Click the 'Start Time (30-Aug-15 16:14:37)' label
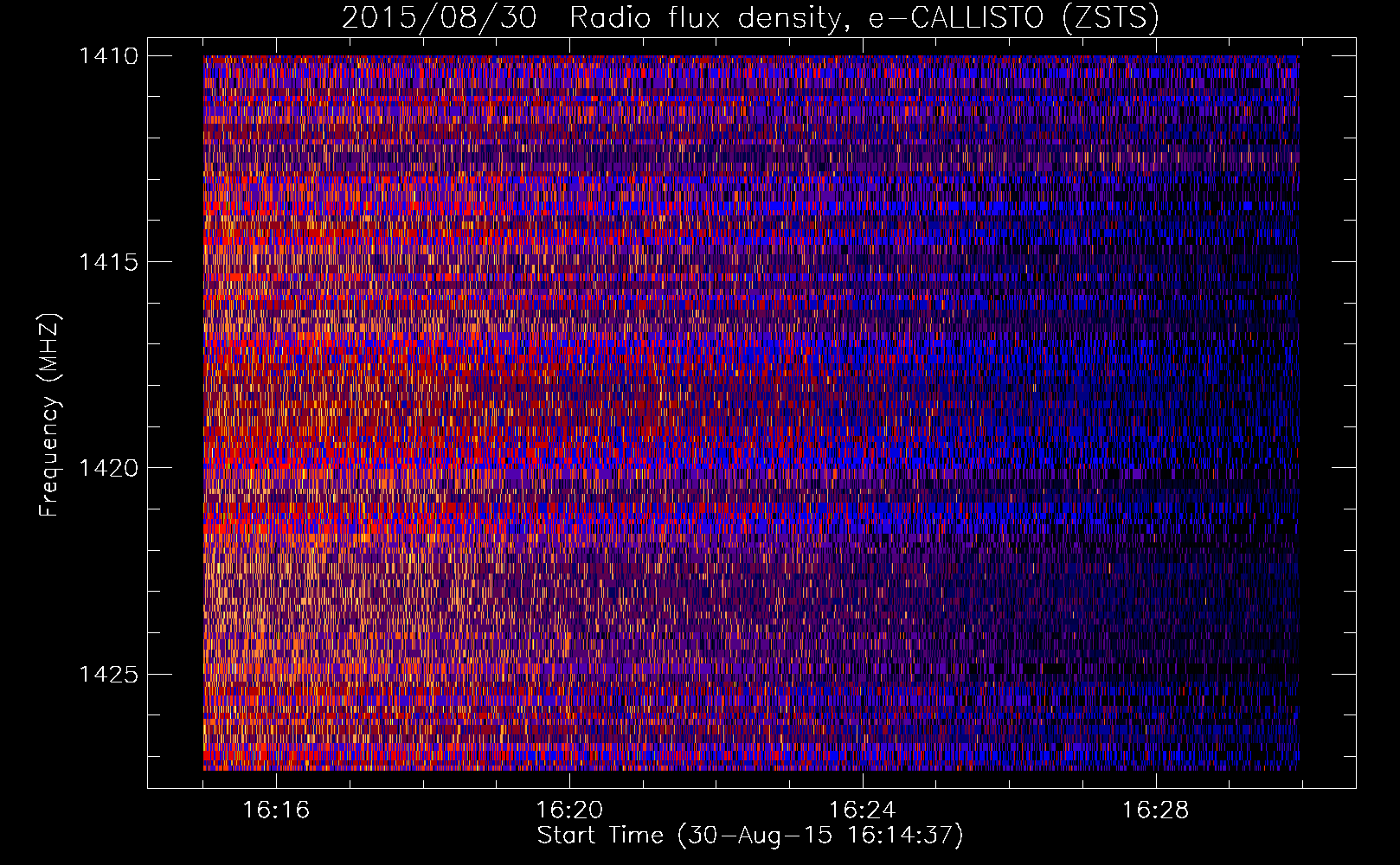This screenshot has width=1400, height=865. (x=750, y=836)
